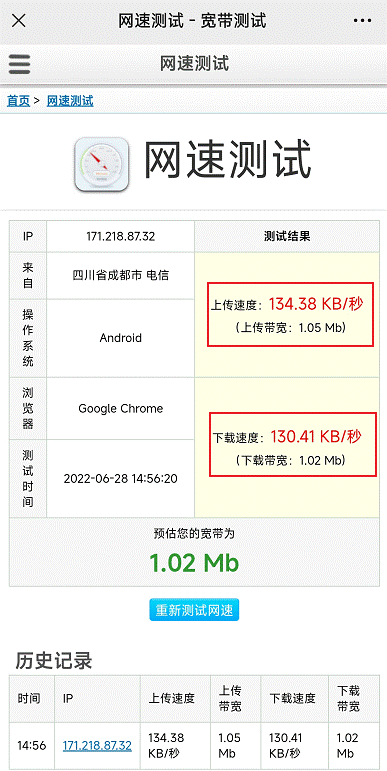The height and width of the screenshot is (771, 387).
Task: Click the 下载速度 column header in history
Action: pyautogui.click(x=292, y=698)
